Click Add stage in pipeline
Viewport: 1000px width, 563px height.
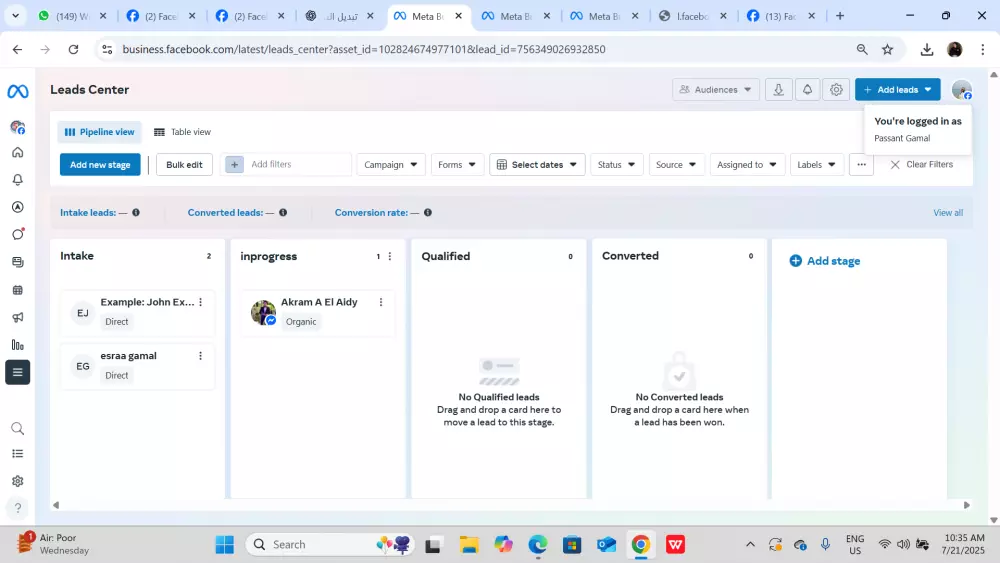click(x=825, y=261)
